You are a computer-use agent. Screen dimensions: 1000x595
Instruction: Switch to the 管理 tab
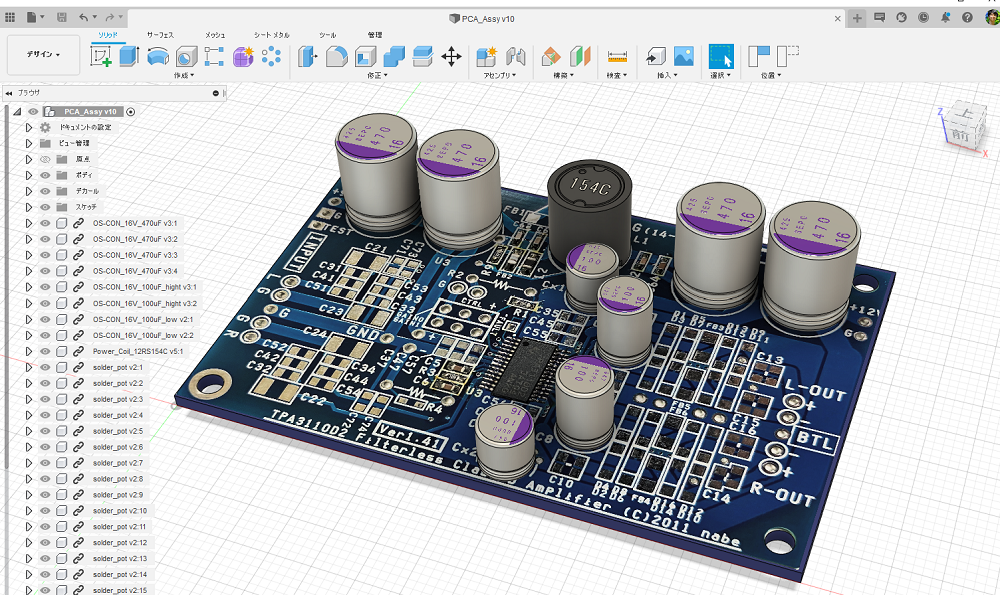[375, 35]
